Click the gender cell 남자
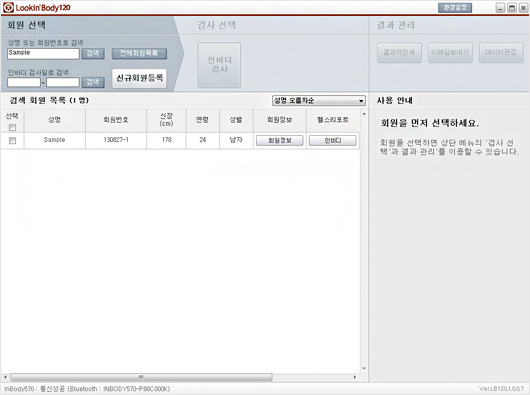 point(236,140)
